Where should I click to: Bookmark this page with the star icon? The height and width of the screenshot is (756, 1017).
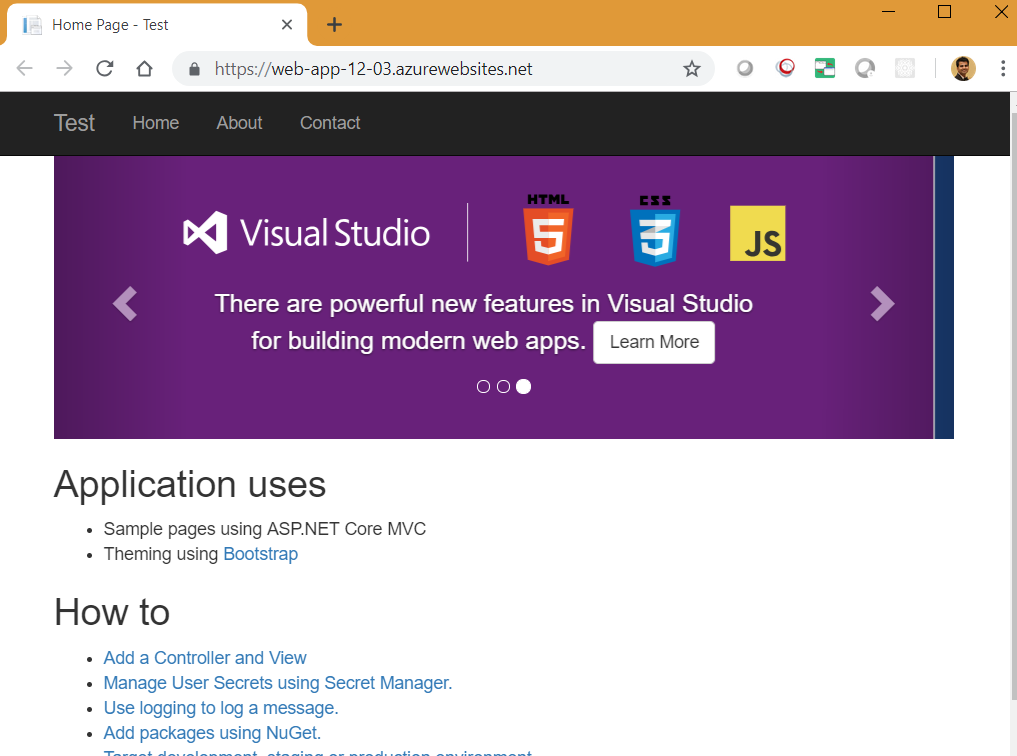tap(691, 69)
